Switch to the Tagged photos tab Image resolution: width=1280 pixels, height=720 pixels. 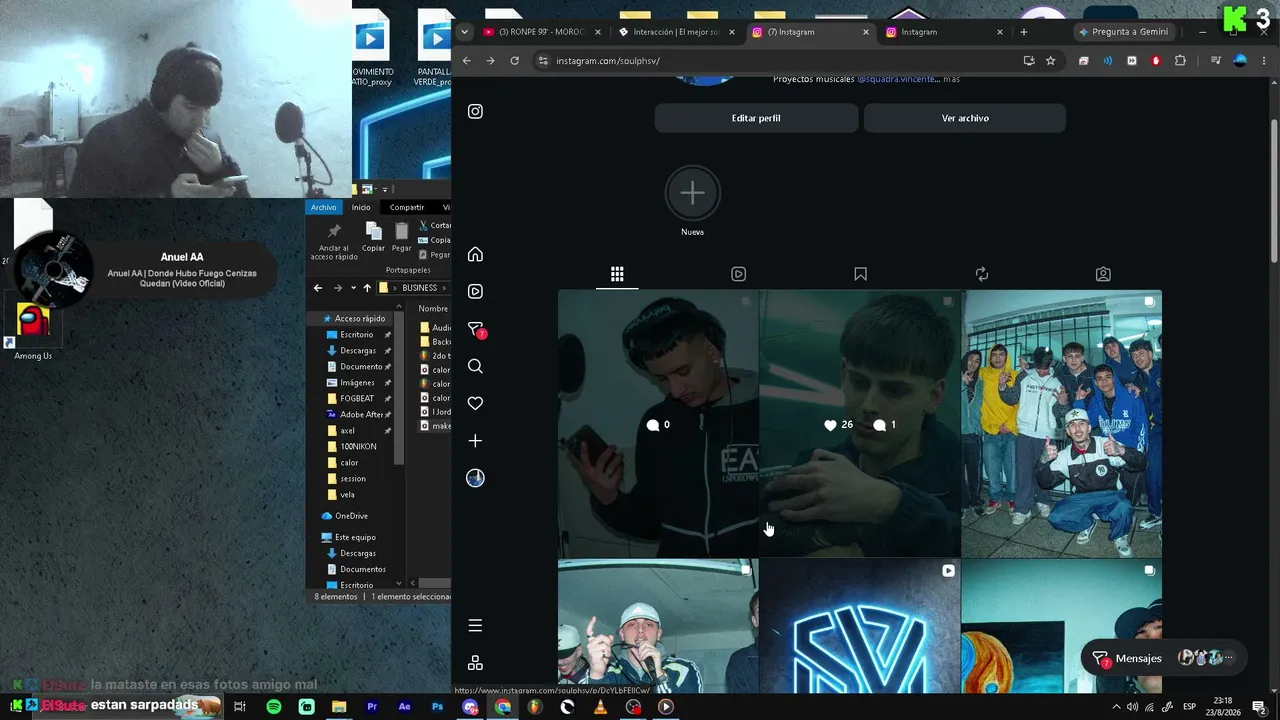[1103, 274]
